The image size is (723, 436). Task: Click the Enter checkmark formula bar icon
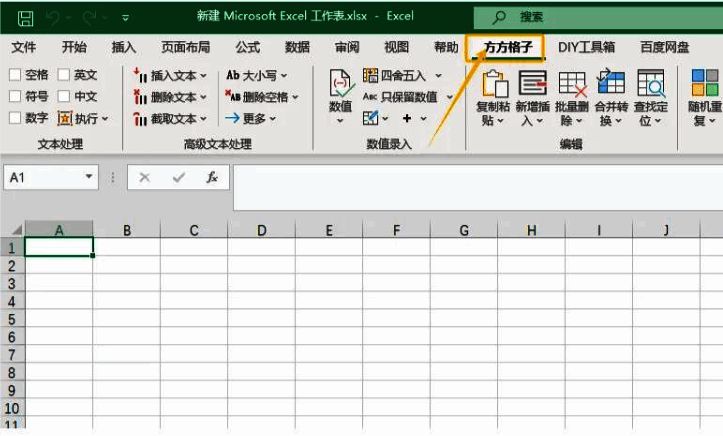(179, 177)
